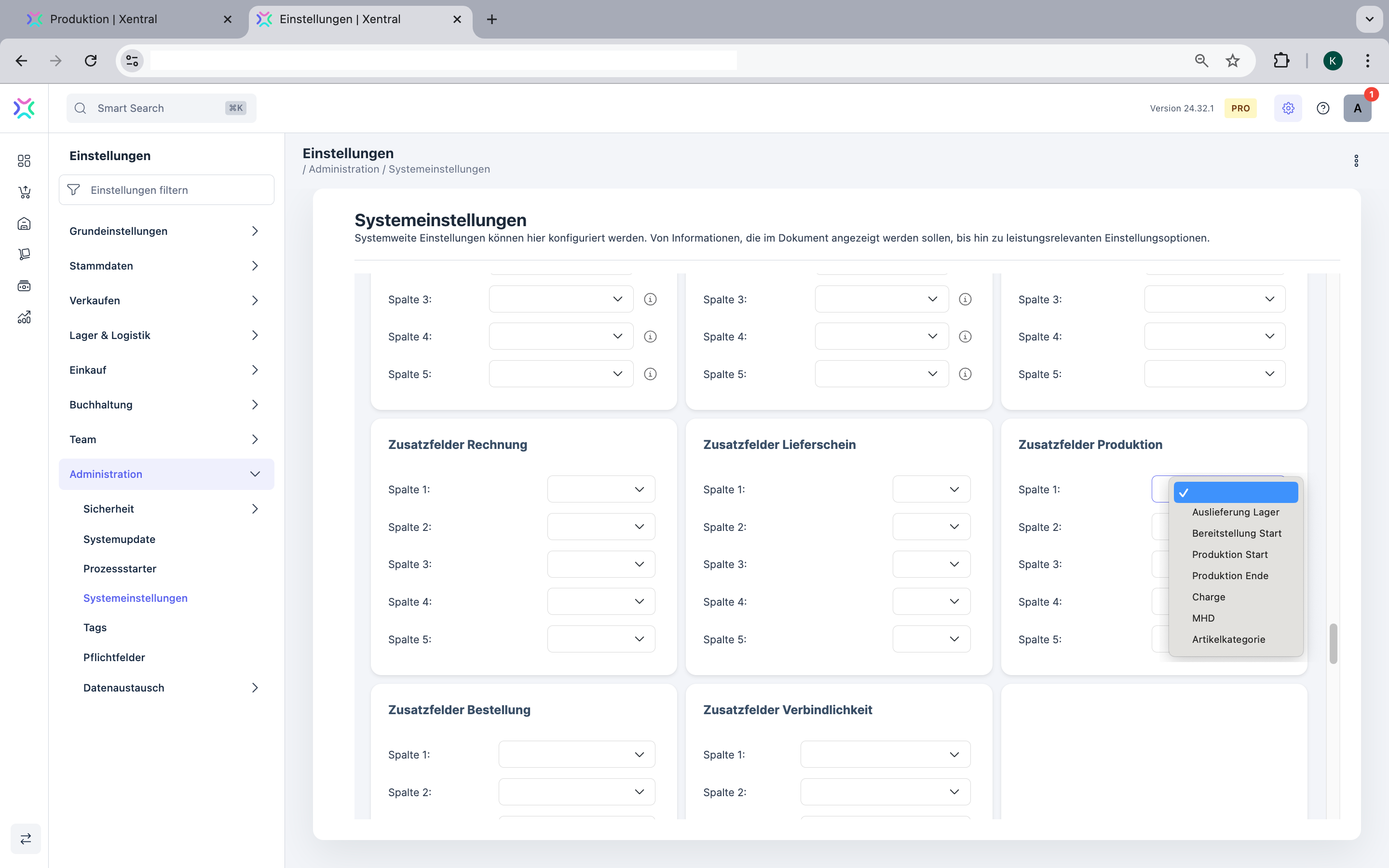Click info icon next to first Spalte 3
The width and height of the screenshot is (1389, 868).
coord(650,299)
